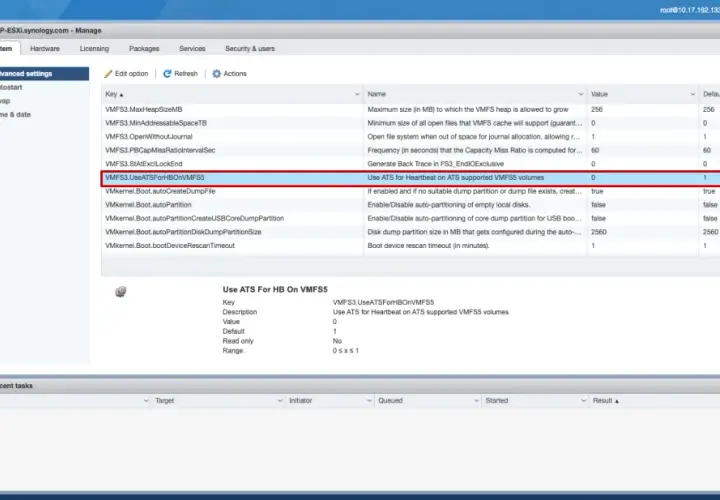Select row VMFS3.MaxHeapSizeMB
Viewport: 720px width, 500px height.
click(411, 110)
